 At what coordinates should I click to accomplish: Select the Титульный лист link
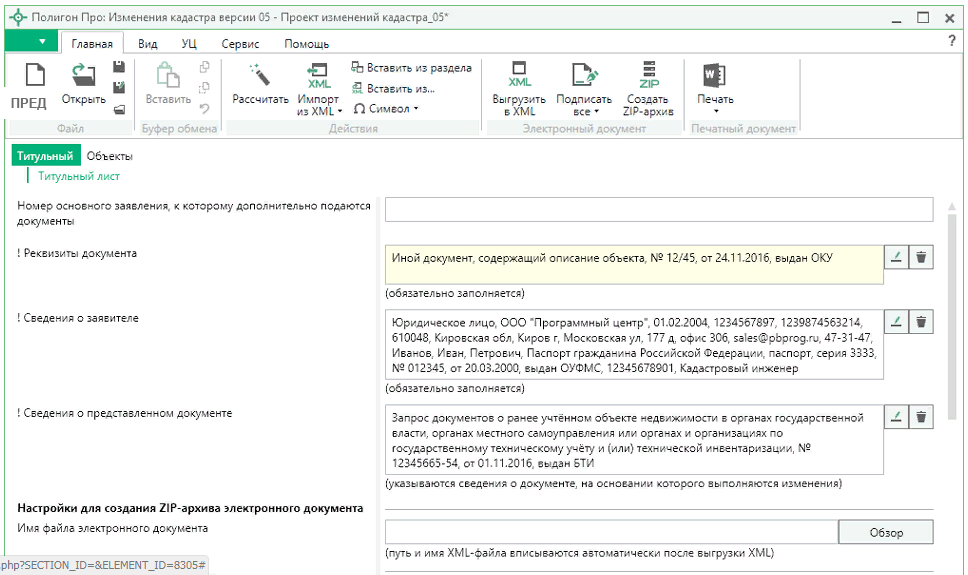coord(79,176)
